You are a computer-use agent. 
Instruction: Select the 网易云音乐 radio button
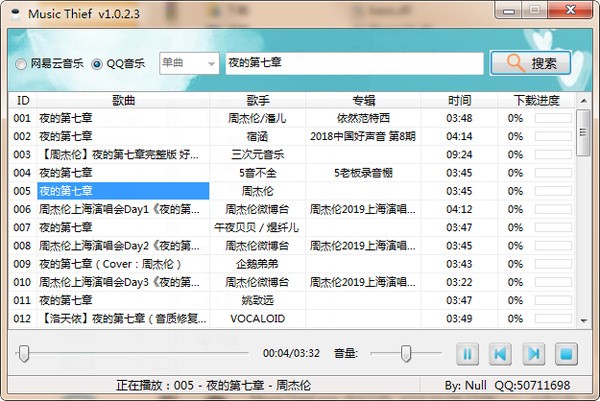coord(21,64)
